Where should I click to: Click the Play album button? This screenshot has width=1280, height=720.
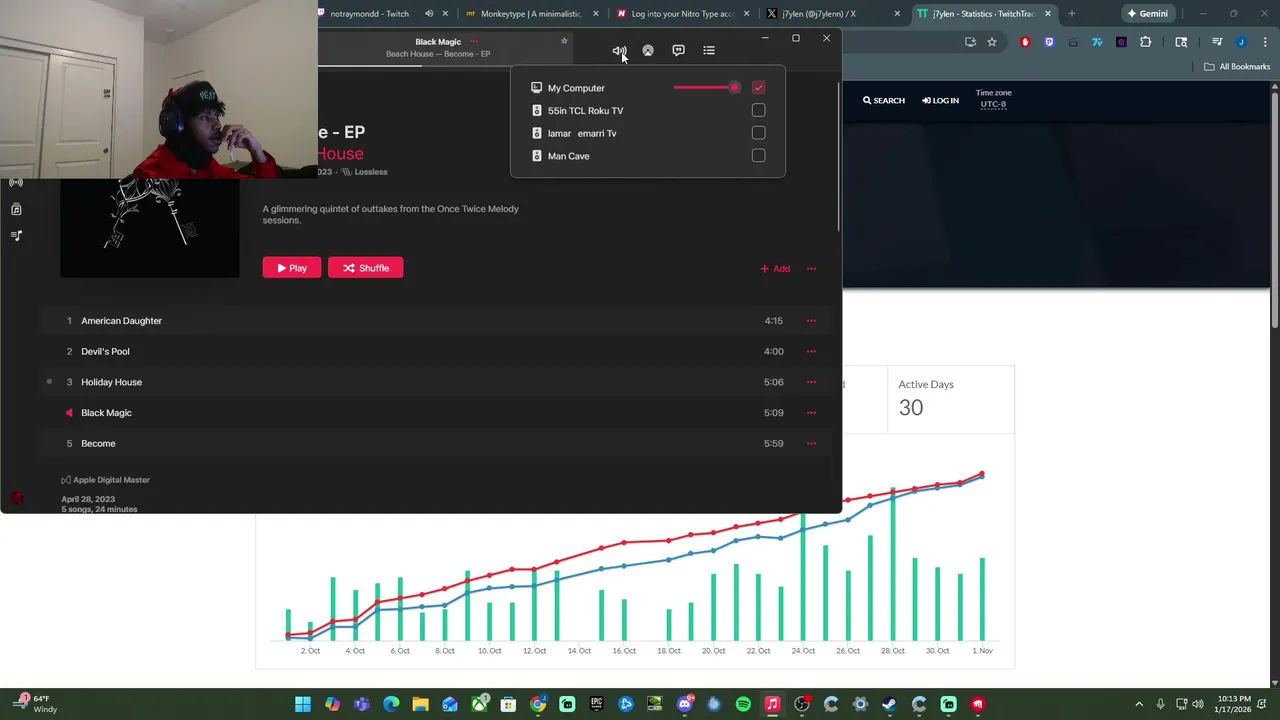pyautogui.click(x=292, y=268)
